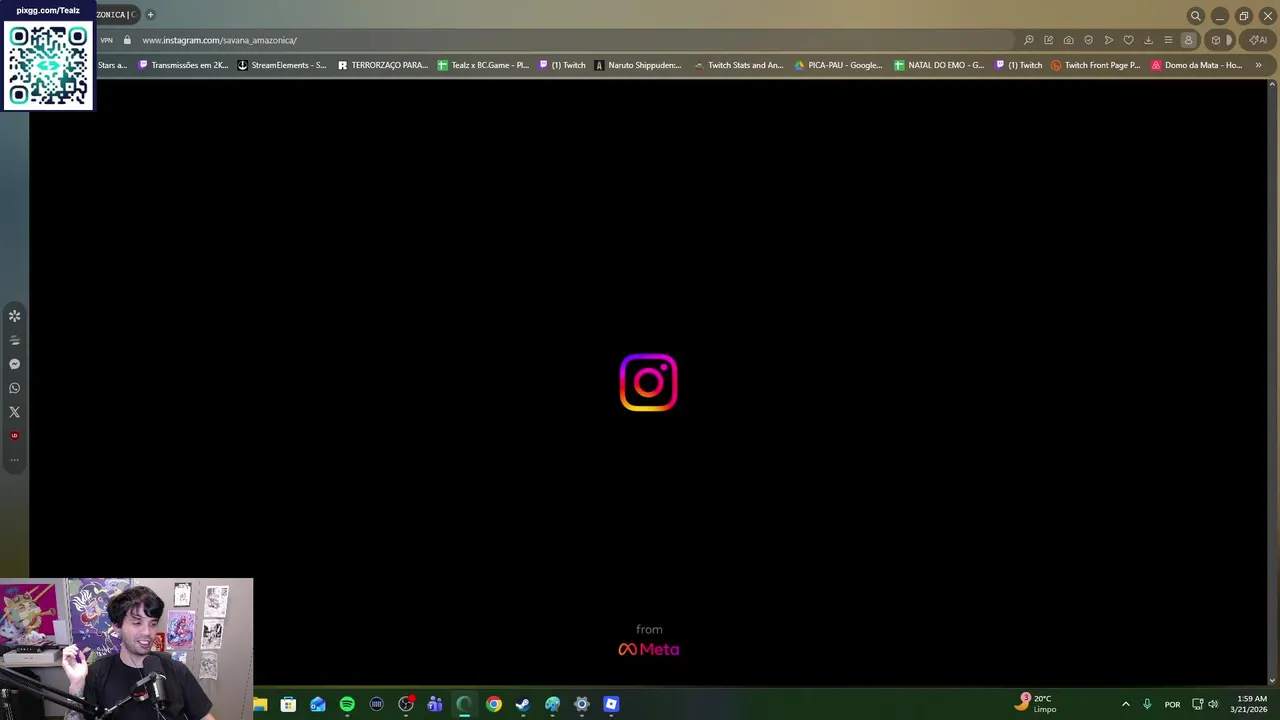
Task: Expand the system tray hidden icons chevron
Action: click(x=1125, y=704)
